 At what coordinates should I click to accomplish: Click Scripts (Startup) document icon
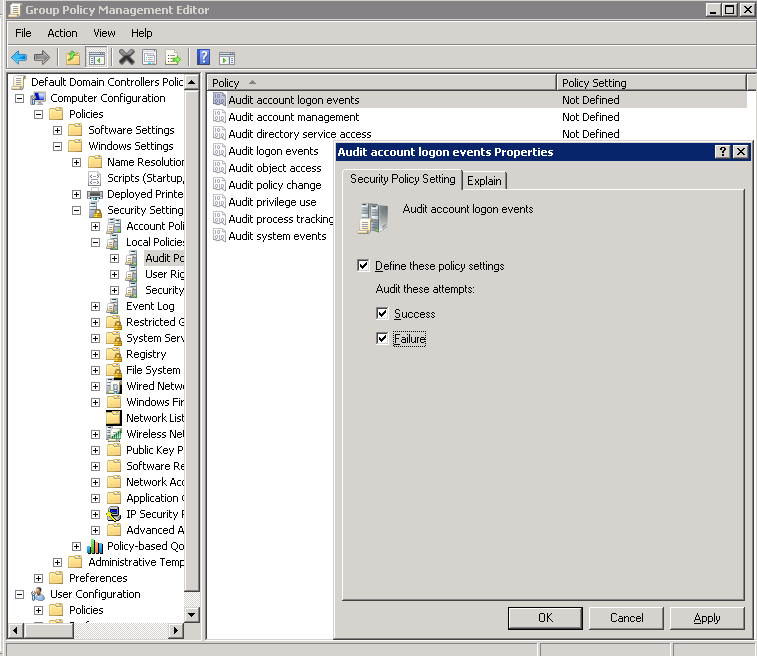point(95,179)
